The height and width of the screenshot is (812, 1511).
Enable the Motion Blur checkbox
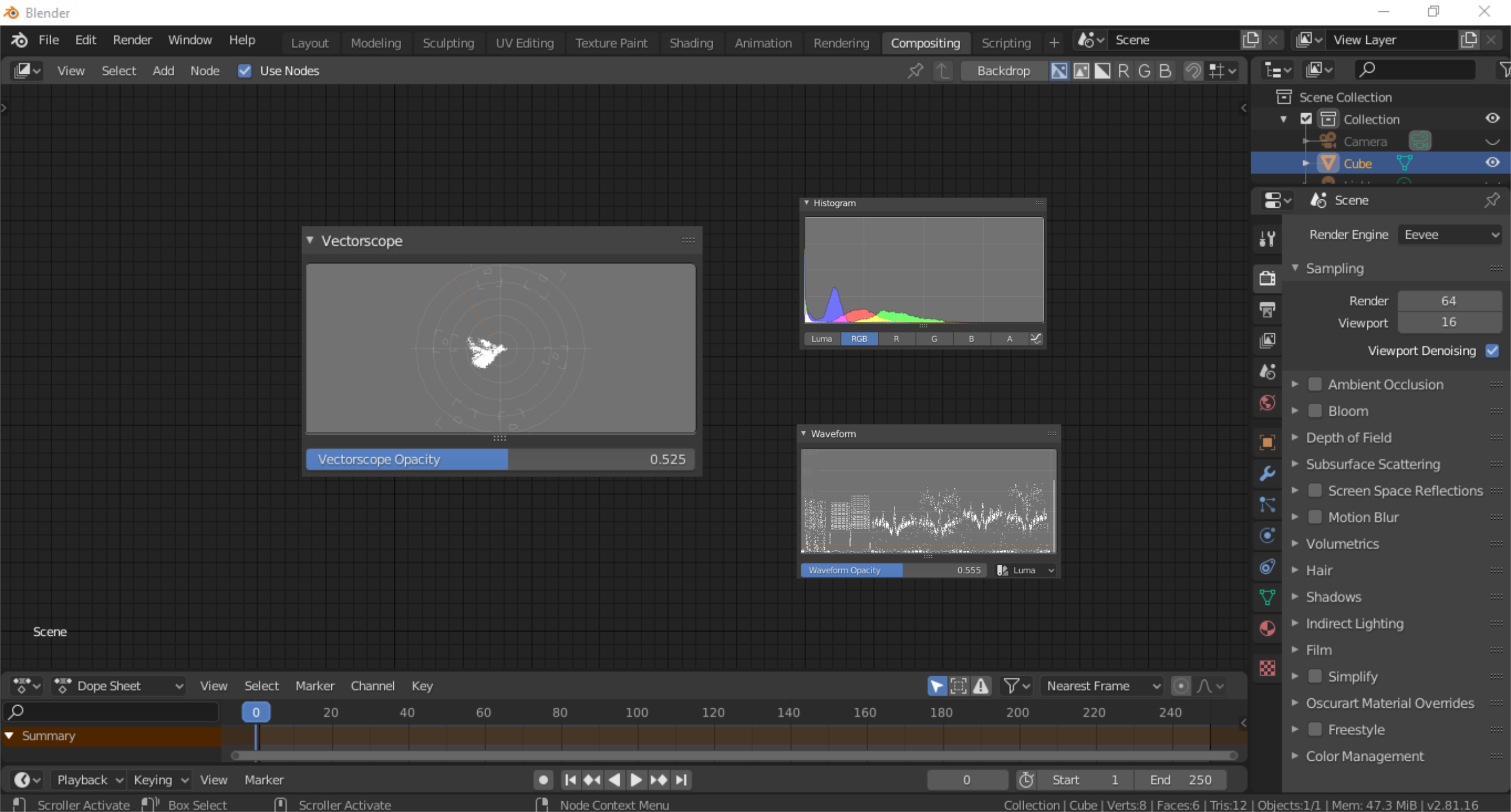point(1315,517)
